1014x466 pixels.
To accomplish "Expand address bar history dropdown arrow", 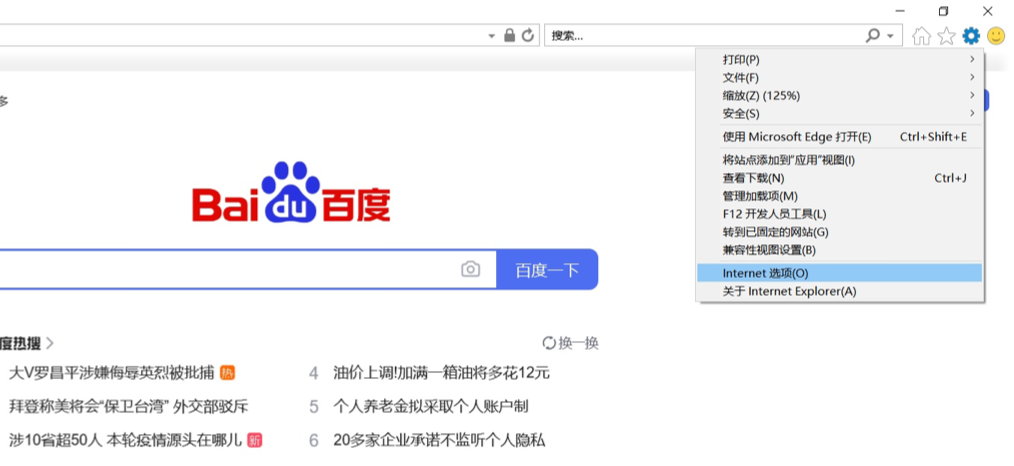I will [492, 36].
